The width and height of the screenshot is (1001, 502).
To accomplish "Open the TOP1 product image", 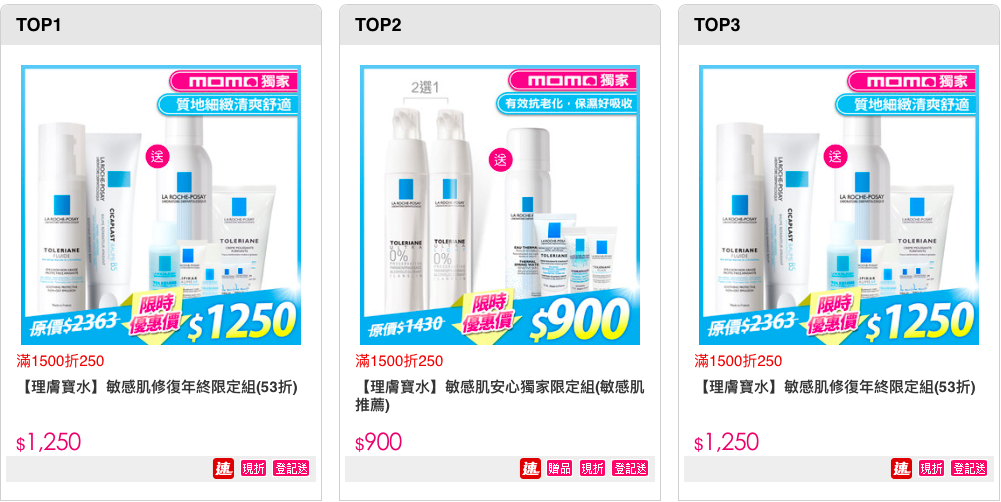I will (161, 205).
